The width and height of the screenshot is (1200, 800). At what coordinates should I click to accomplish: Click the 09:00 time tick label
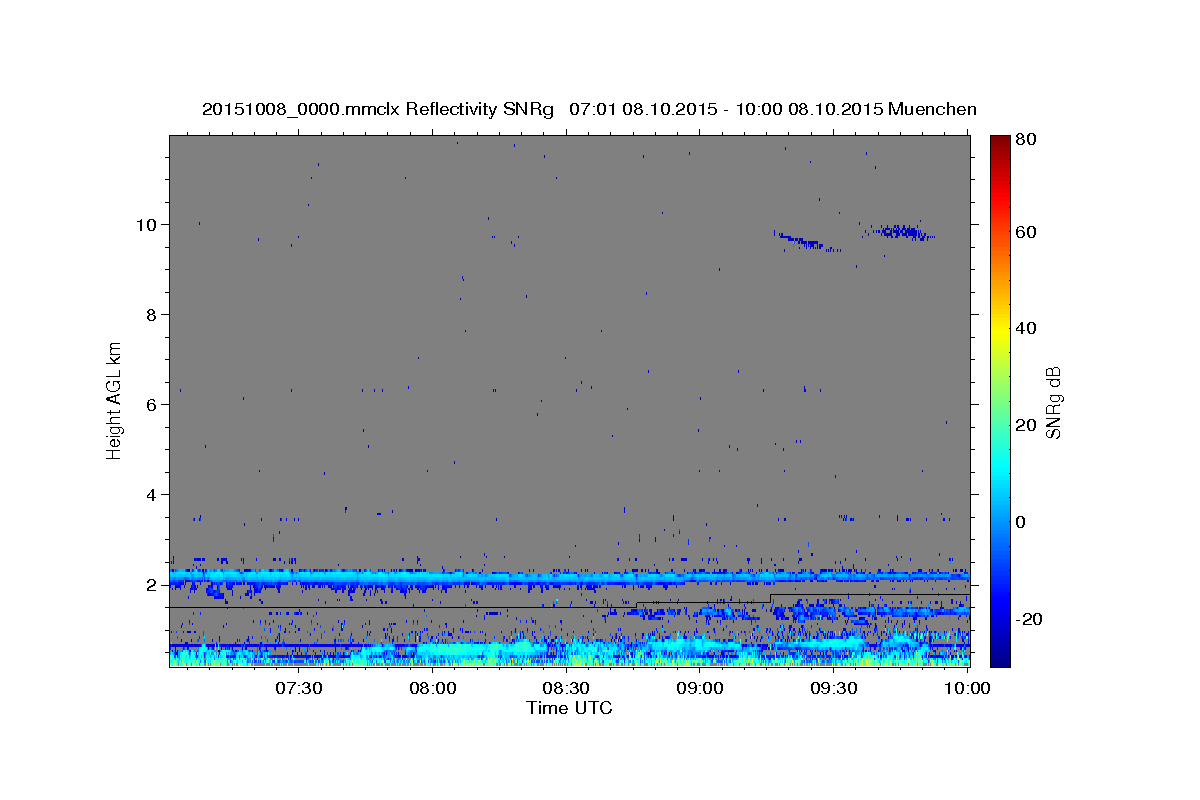(x=700, y=688)
